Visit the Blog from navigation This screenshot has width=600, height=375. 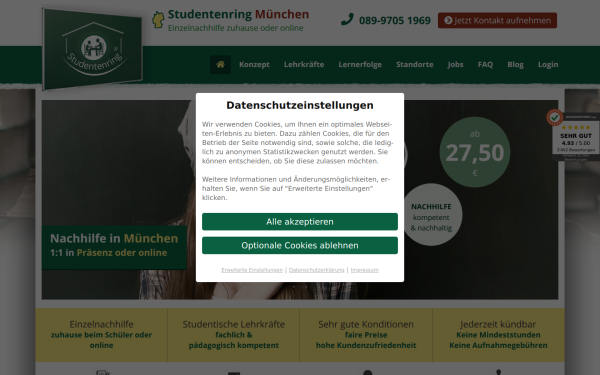(515, 64)
